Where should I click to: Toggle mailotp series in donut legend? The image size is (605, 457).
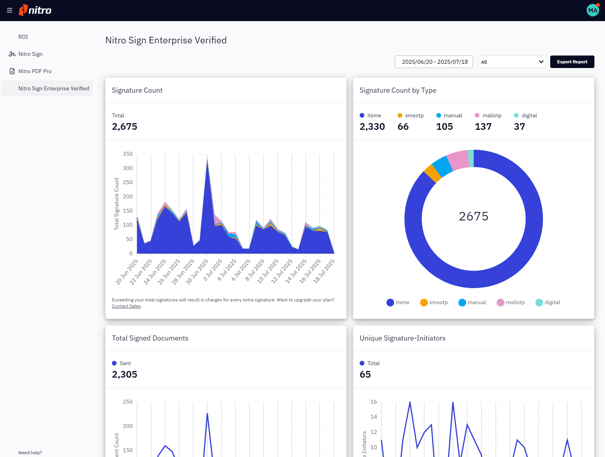point(509,302)
